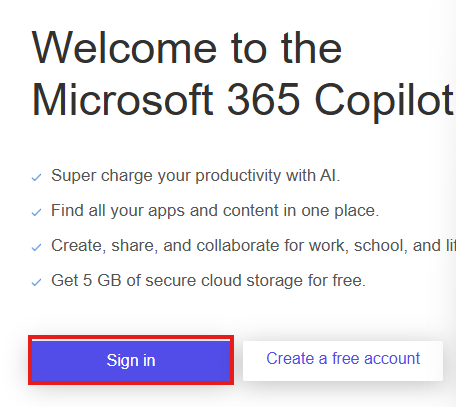This screenshot has height=407, width=456.
Task: Click the Find all your apps text line
Action: click(215, 211)
